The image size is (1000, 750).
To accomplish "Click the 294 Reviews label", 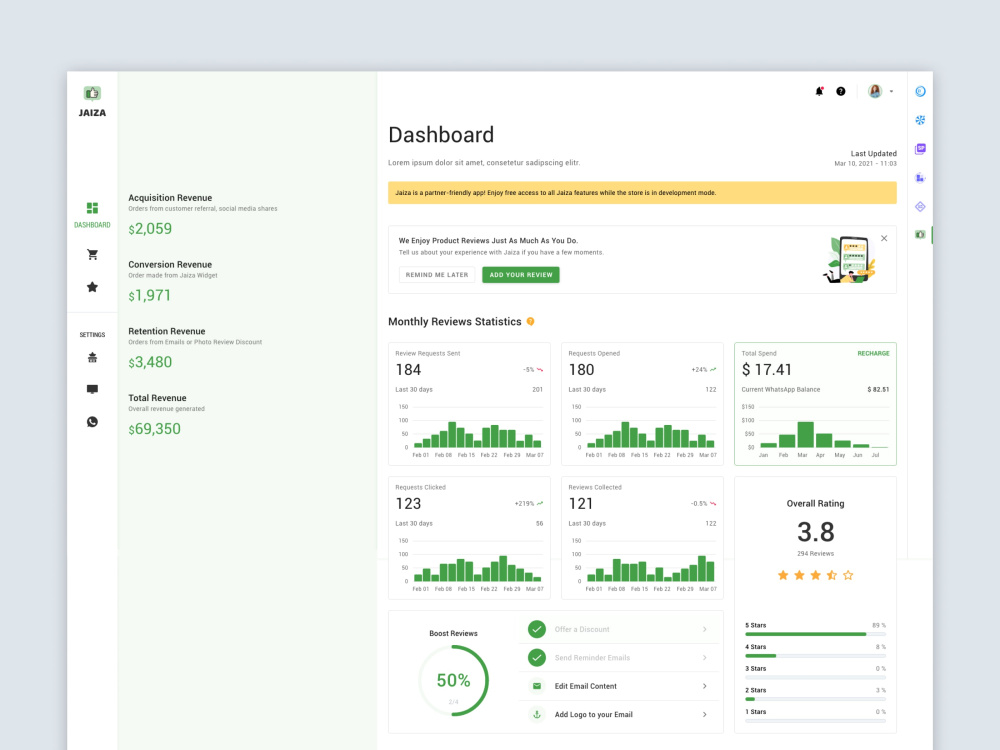I will (x=815, y=554).
